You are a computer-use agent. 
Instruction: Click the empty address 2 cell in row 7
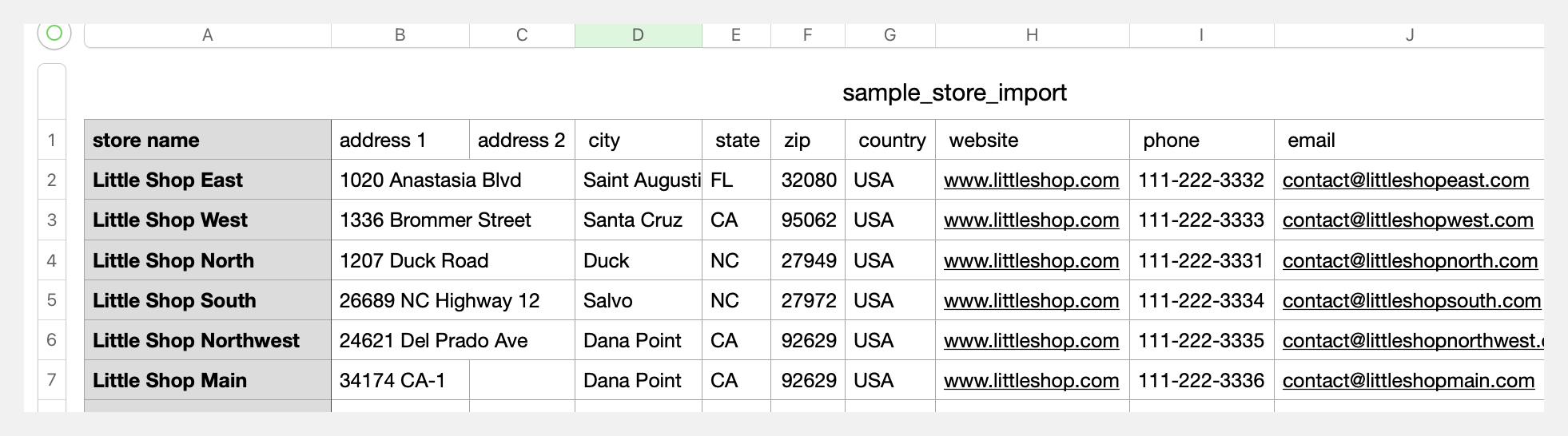pyautogui.click(x=522, y=381)
